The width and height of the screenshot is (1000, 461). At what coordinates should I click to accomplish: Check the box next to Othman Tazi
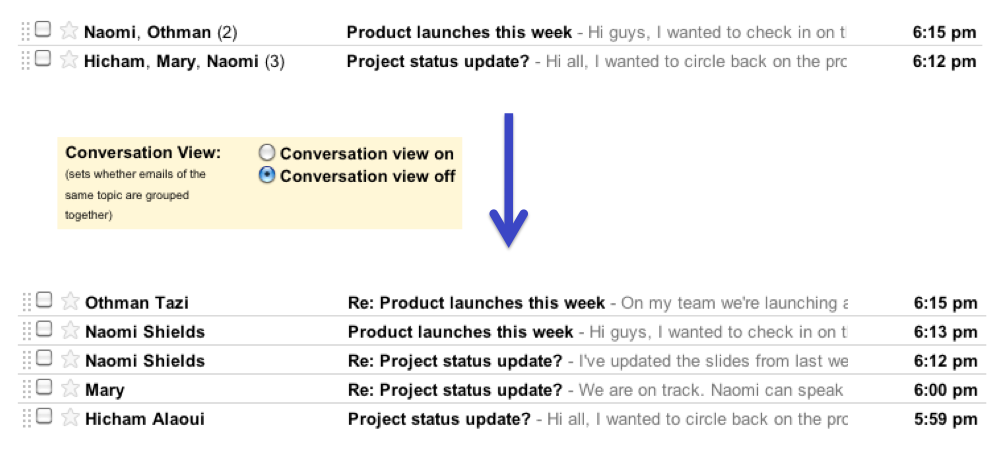pyautogui.click(x=43, y=299)
